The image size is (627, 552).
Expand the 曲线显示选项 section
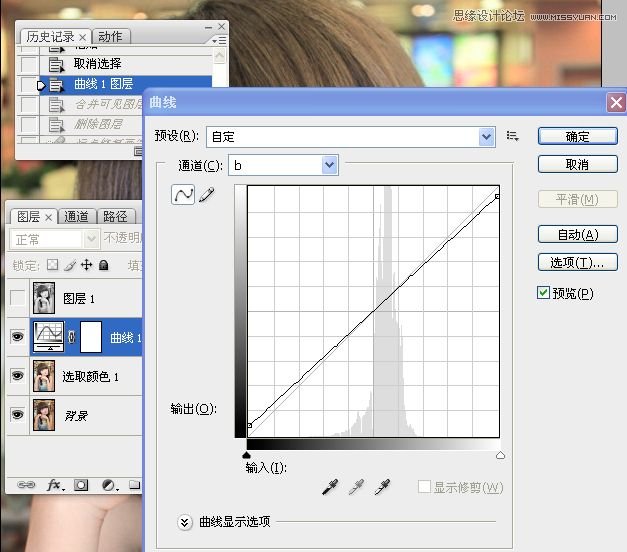coord(184,522)
